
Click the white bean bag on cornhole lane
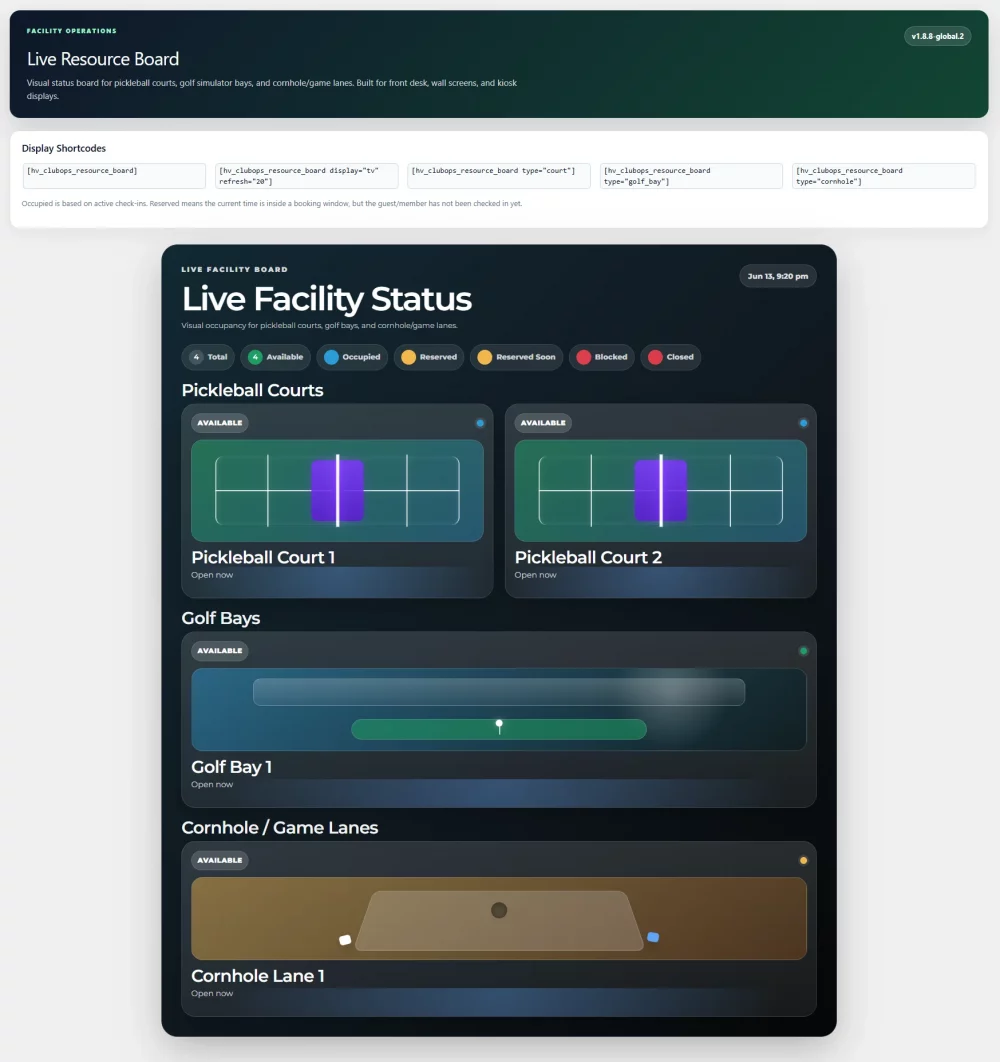coord(345,939)
